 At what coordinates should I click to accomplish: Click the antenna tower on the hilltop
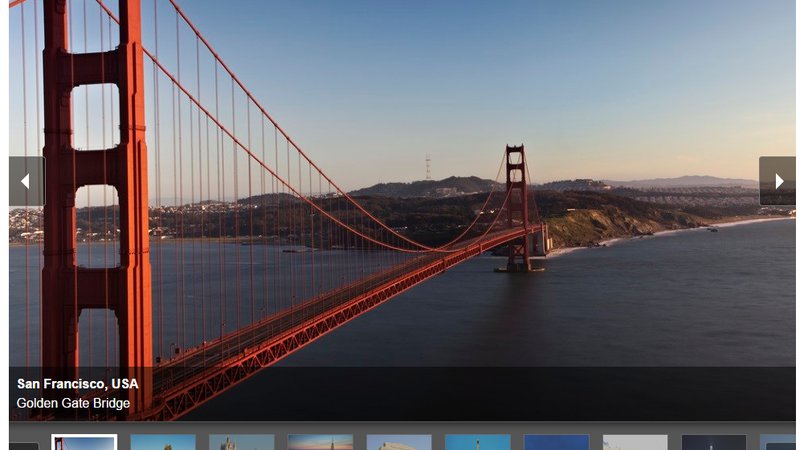pos(428,167)
